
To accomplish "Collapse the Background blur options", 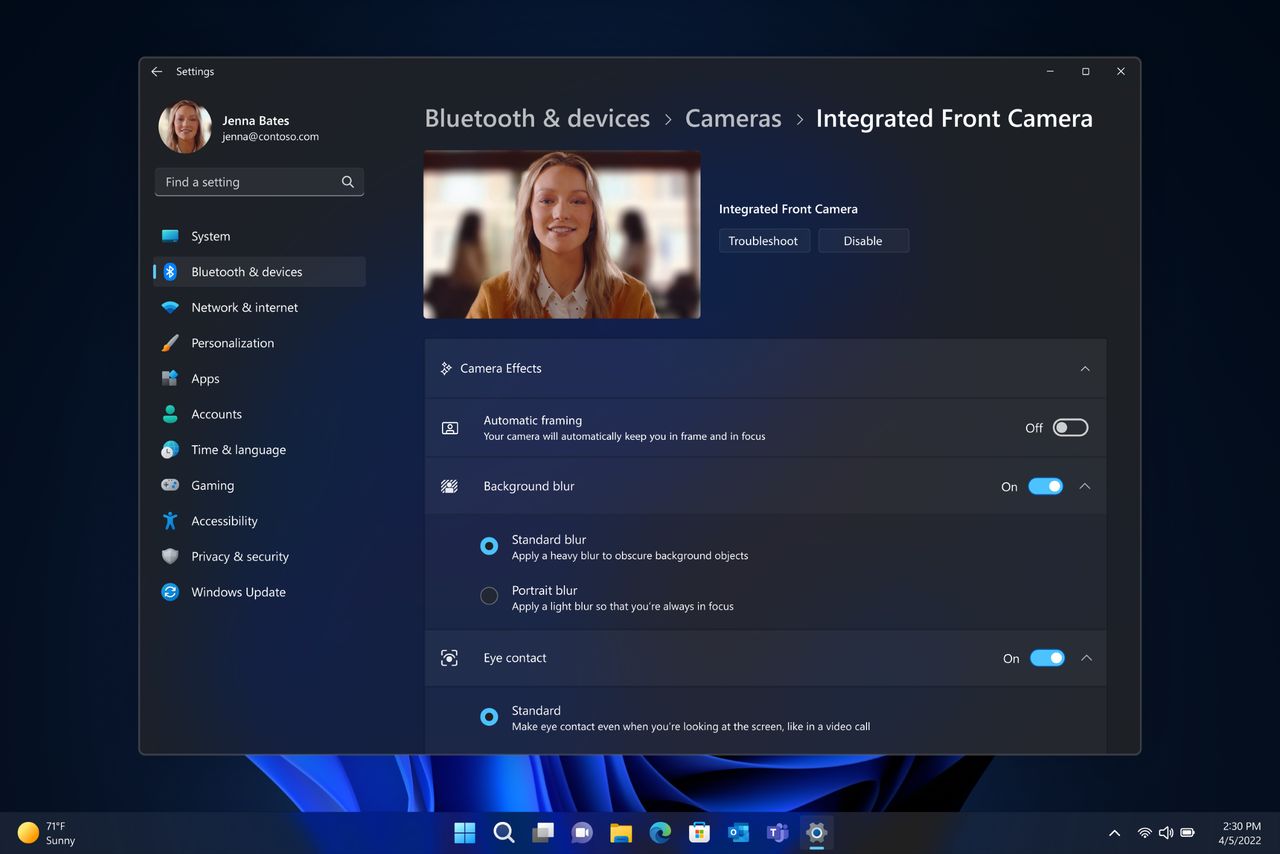I will (x=1085, y=486).
